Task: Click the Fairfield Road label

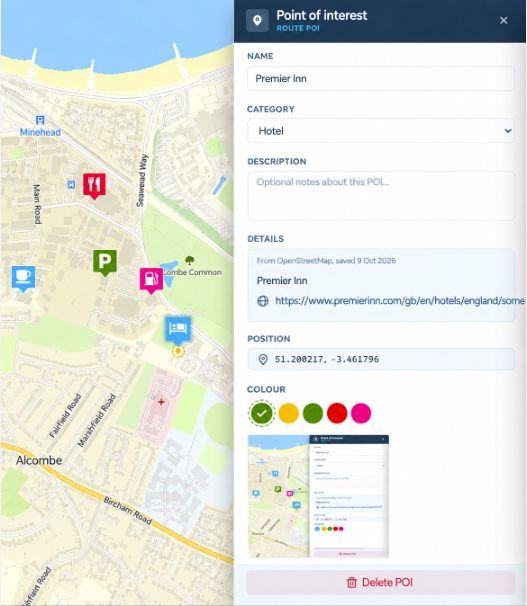Action: click(65, 415)
